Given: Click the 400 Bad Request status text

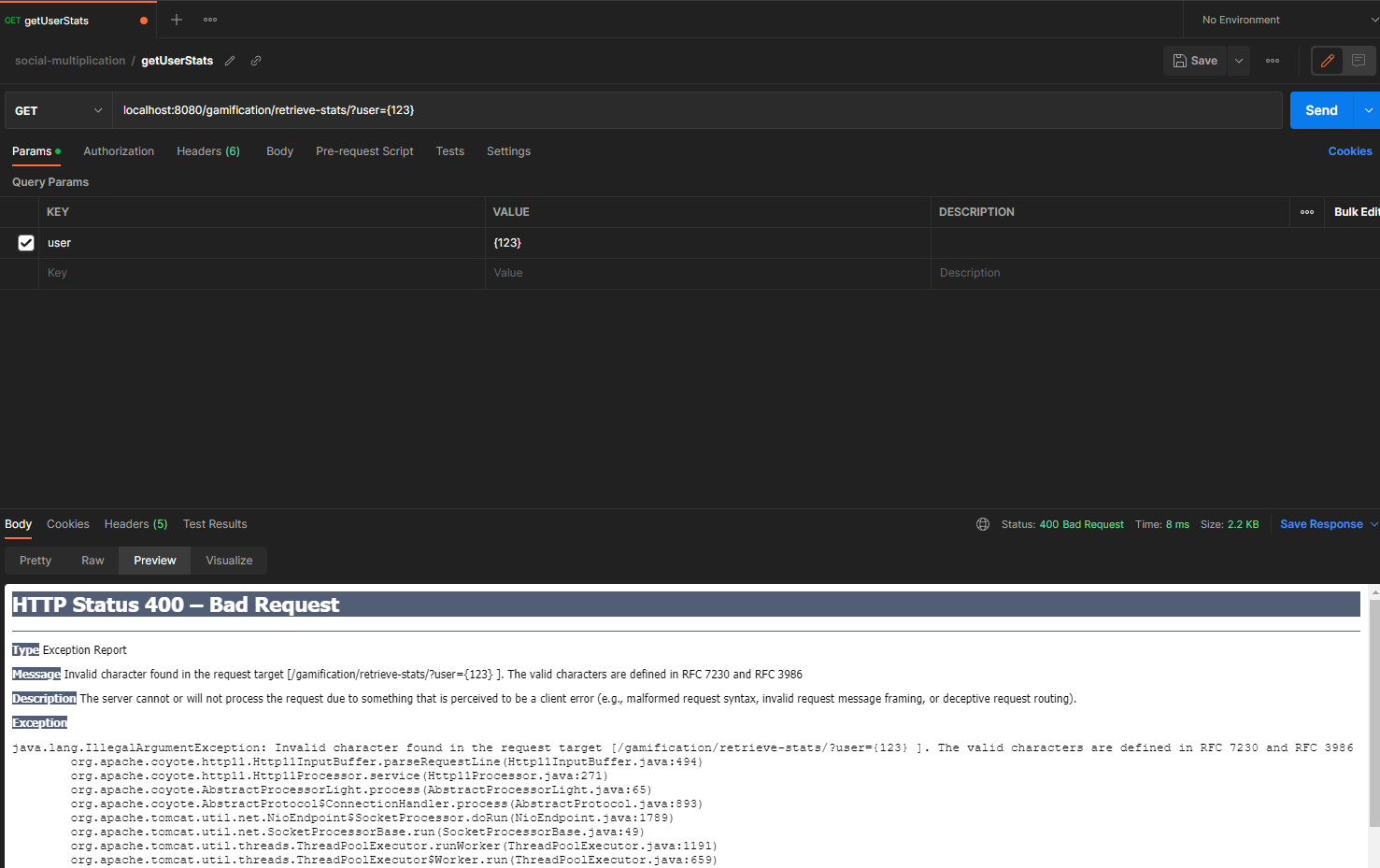Looking at the screenshot, I should coord(1081,524).
